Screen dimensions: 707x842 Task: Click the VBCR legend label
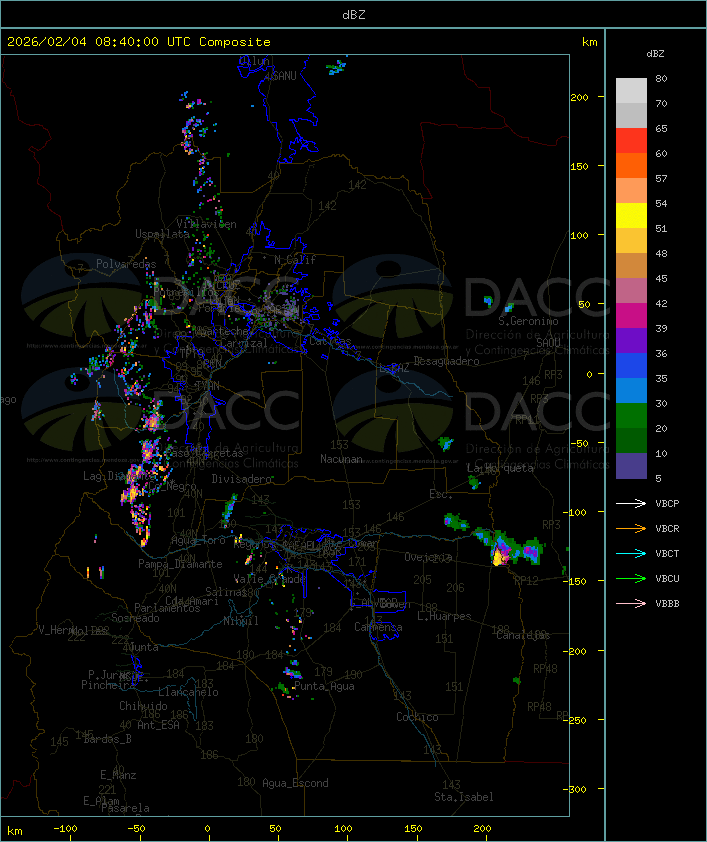pyautogui.click(x=667, y=529)
